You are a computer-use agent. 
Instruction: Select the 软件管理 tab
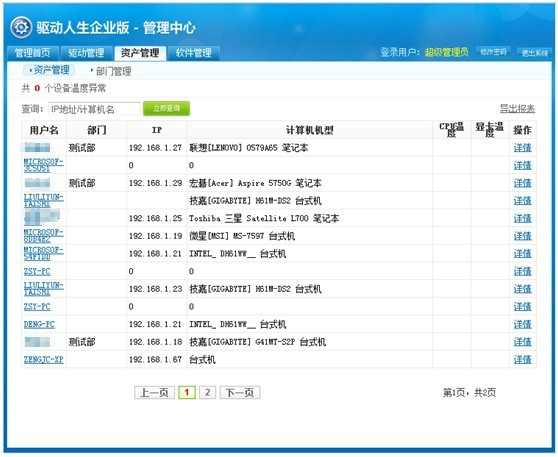(194, 53)
